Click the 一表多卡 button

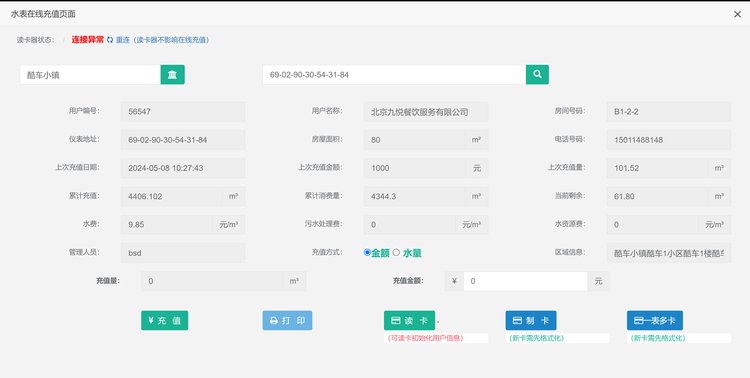655,321
